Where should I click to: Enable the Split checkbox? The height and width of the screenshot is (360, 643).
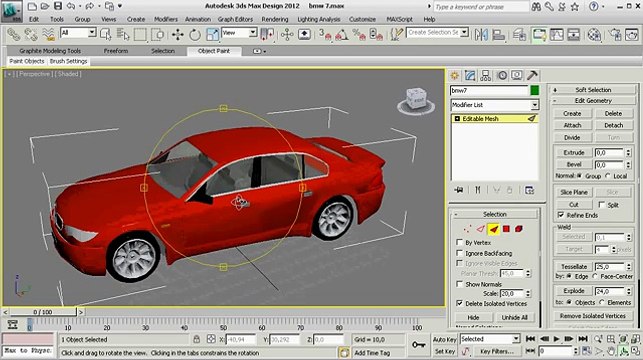pyautogui.click(x=602, y=205)
